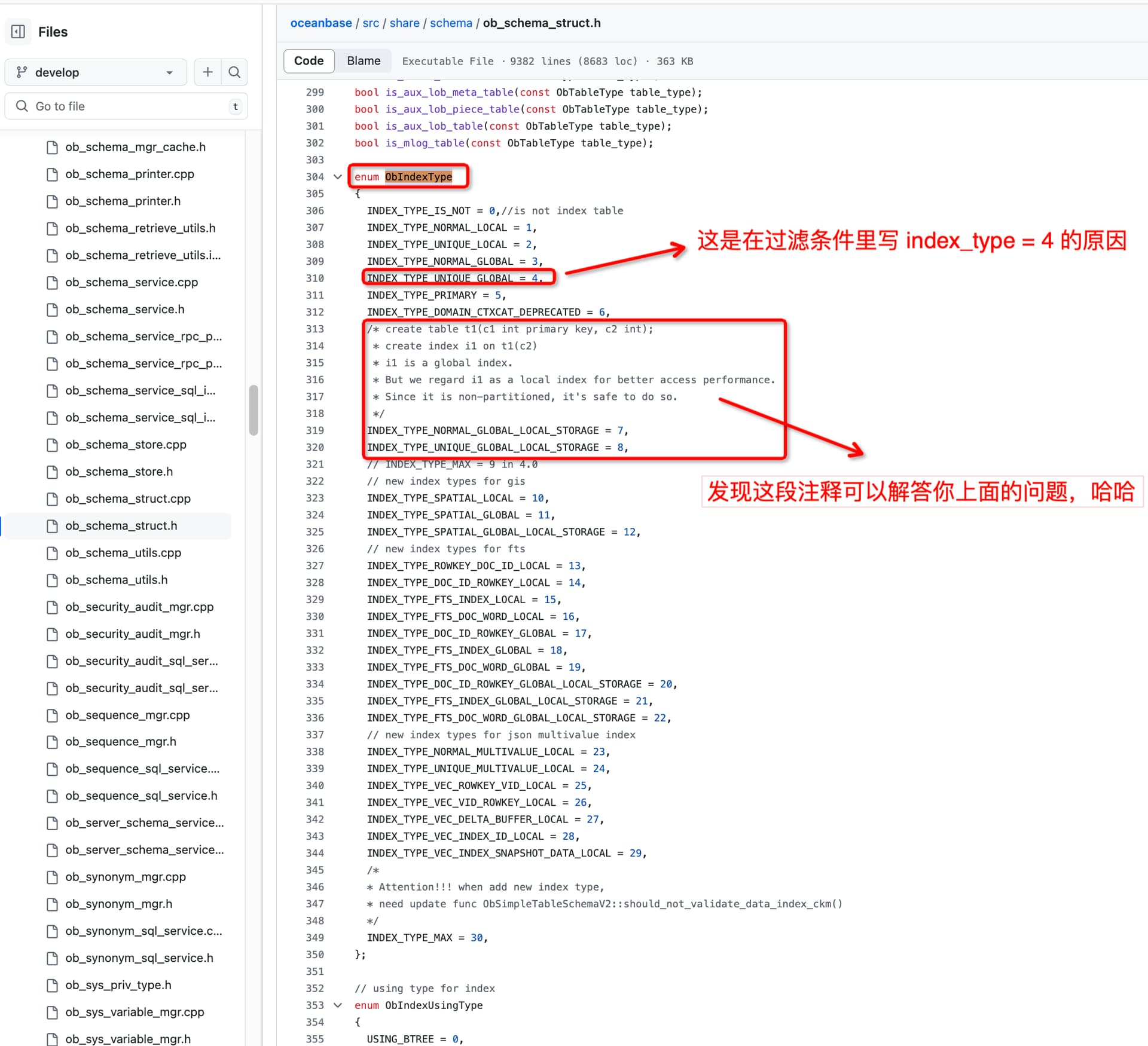Open ob_synonym_sql_service.h in file tree
The height and width of the screenshot is (1046, 1148).
coord(139,958)
